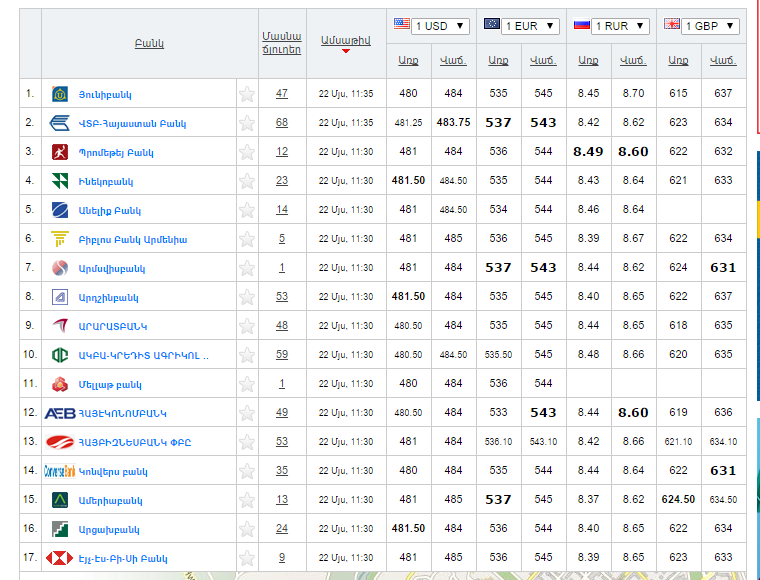Viewport: 760px width, 580px height.
Task: Sort by the GBP Վաճ. sell column
Action: click(723, 61)
